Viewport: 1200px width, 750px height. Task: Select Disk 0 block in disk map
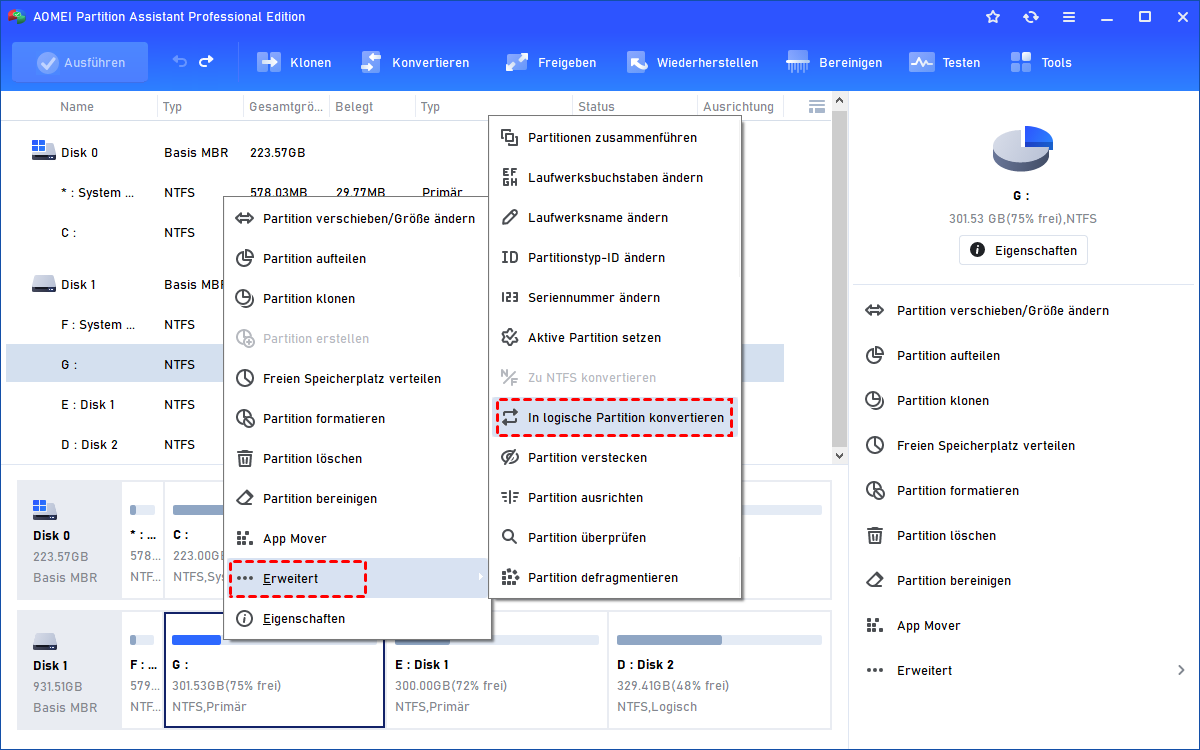pyautogui.click(x=69, y=541)
